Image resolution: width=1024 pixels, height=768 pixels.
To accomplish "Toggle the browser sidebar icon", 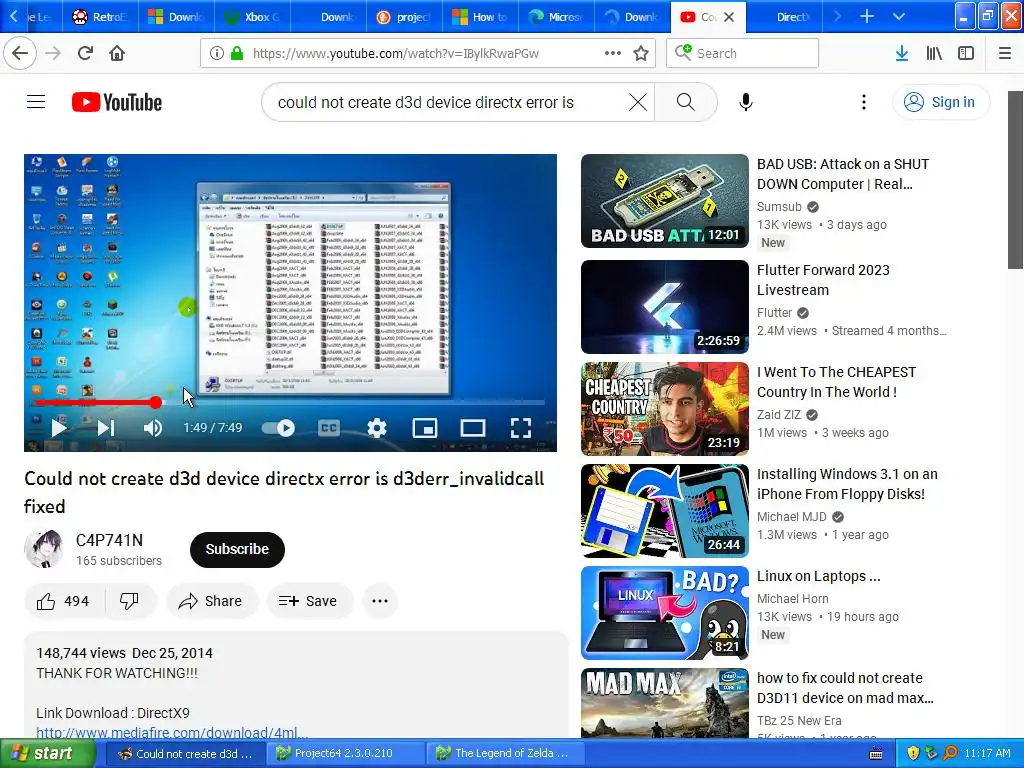I will coord(966,53).
